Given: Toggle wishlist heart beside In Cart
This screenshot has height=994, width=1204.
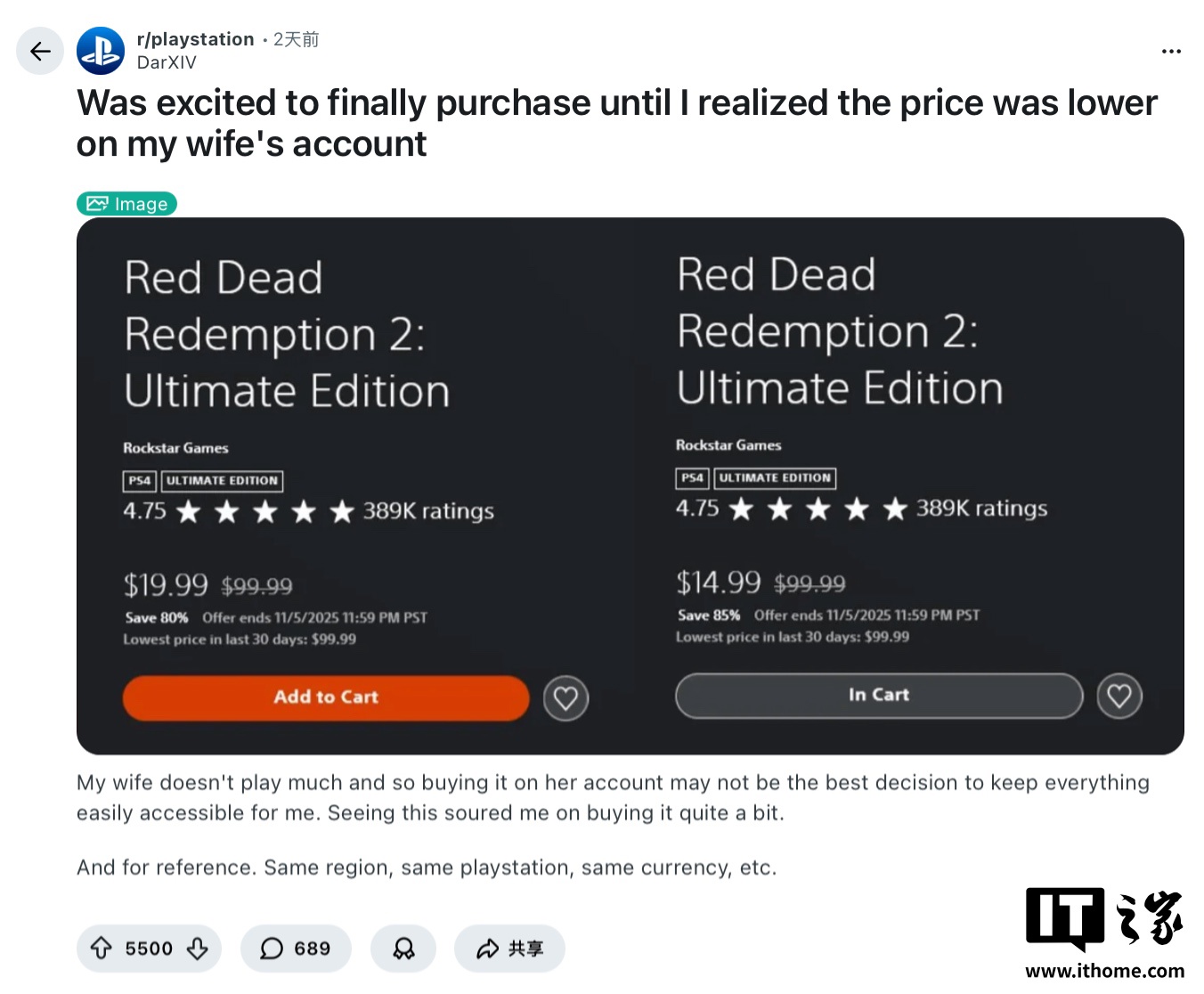Looking at the screenshot, I should coord(1119,696).
